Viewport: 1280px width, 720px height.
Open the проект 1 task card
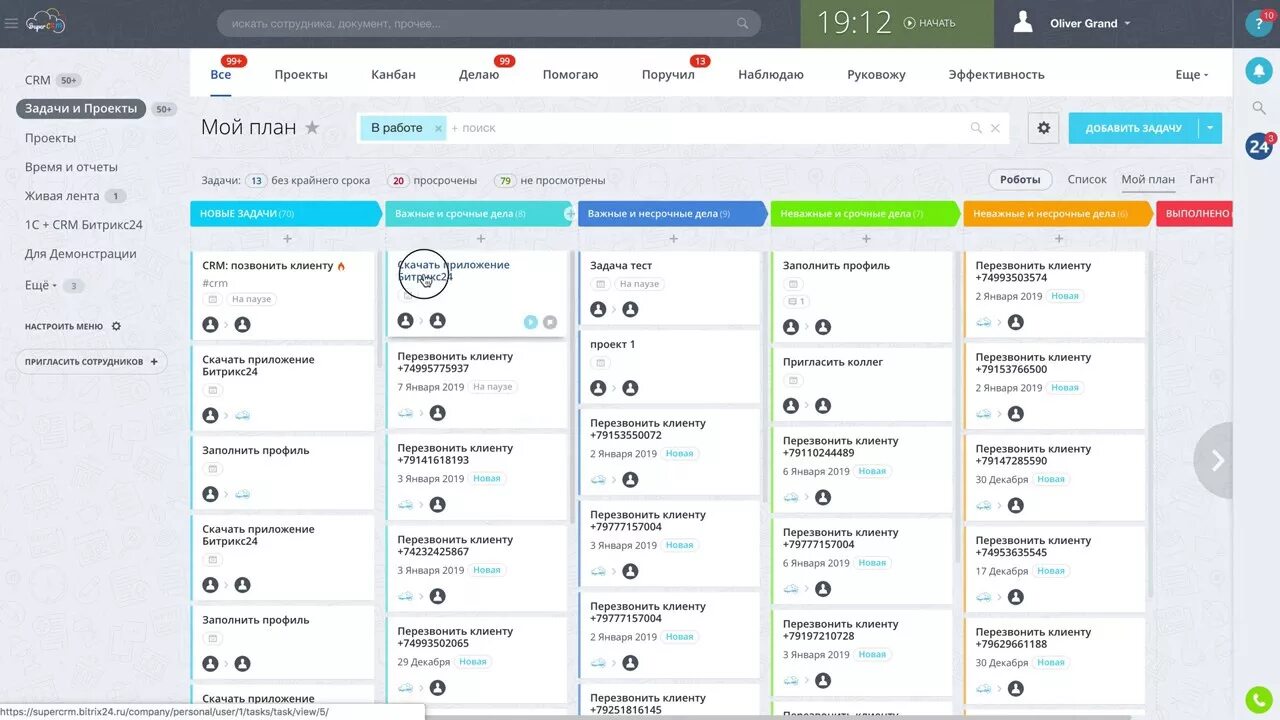(x=669, y=367)
